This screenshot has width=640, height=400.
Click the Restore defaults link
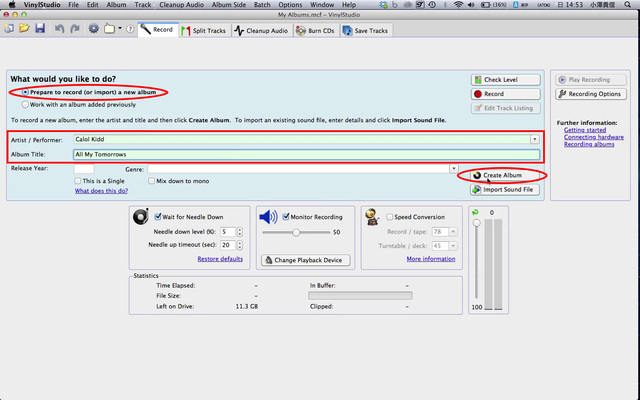pos(220,259)
